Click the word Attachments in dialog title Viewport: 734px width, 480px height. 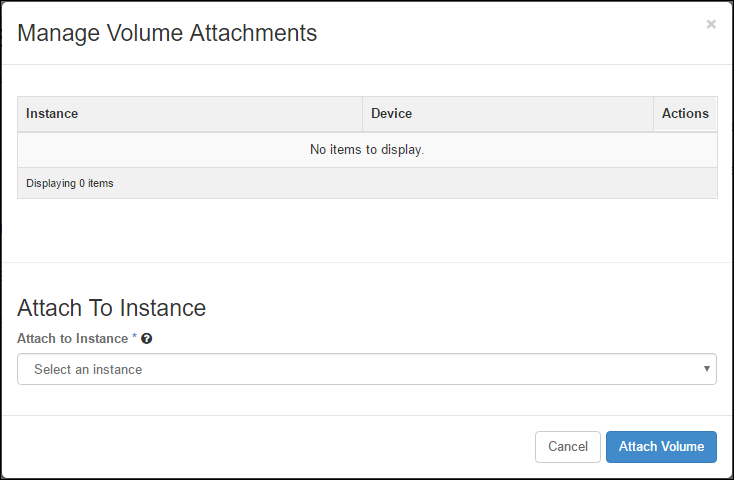[x=253, y=33]
